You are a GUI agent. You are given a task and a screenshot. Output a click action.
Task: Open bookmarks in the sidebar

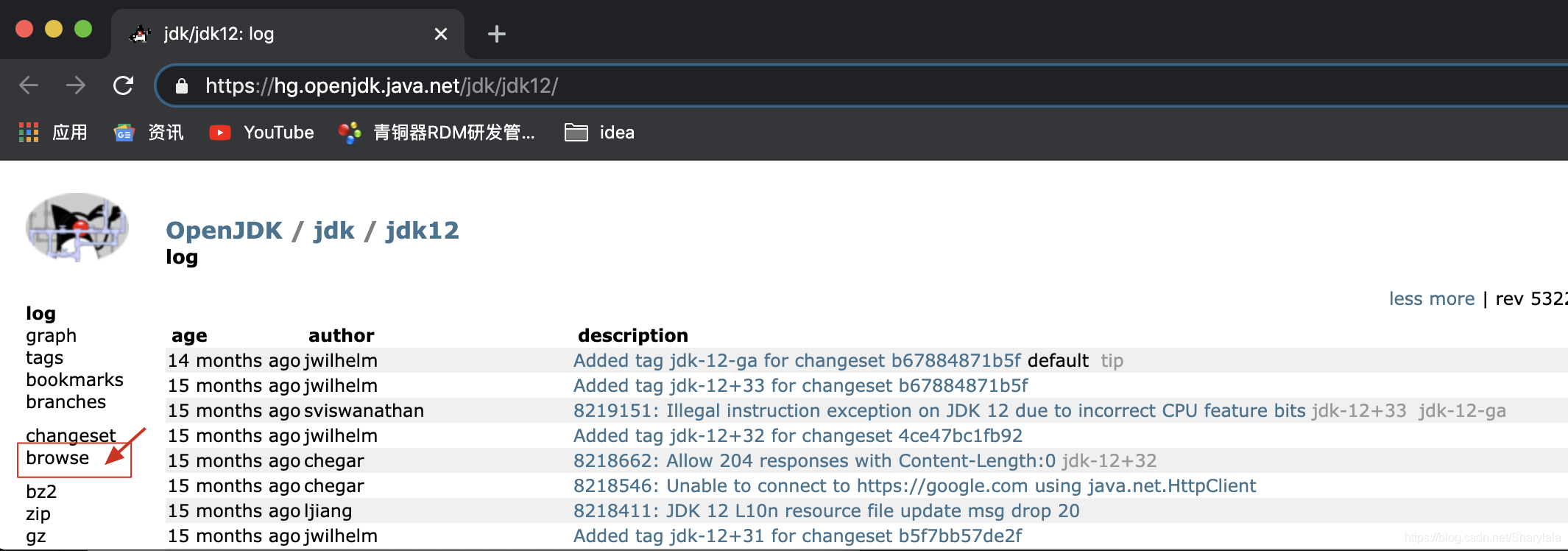coord(75,380)
